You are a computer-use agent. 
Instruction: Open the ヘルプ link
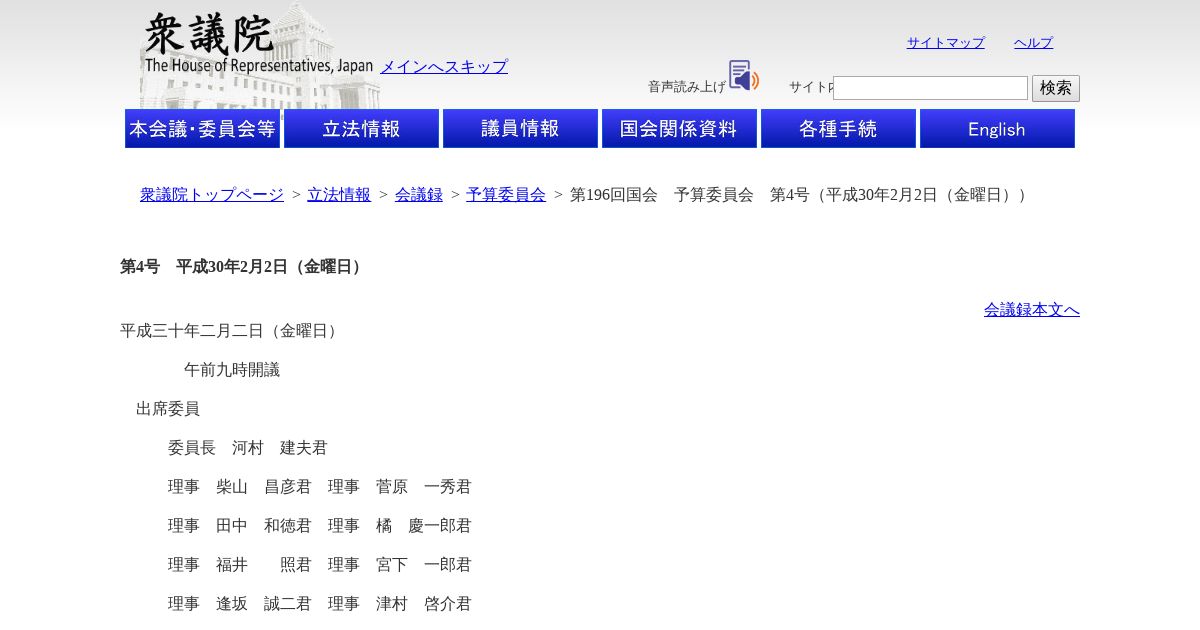click(1033, 43)
